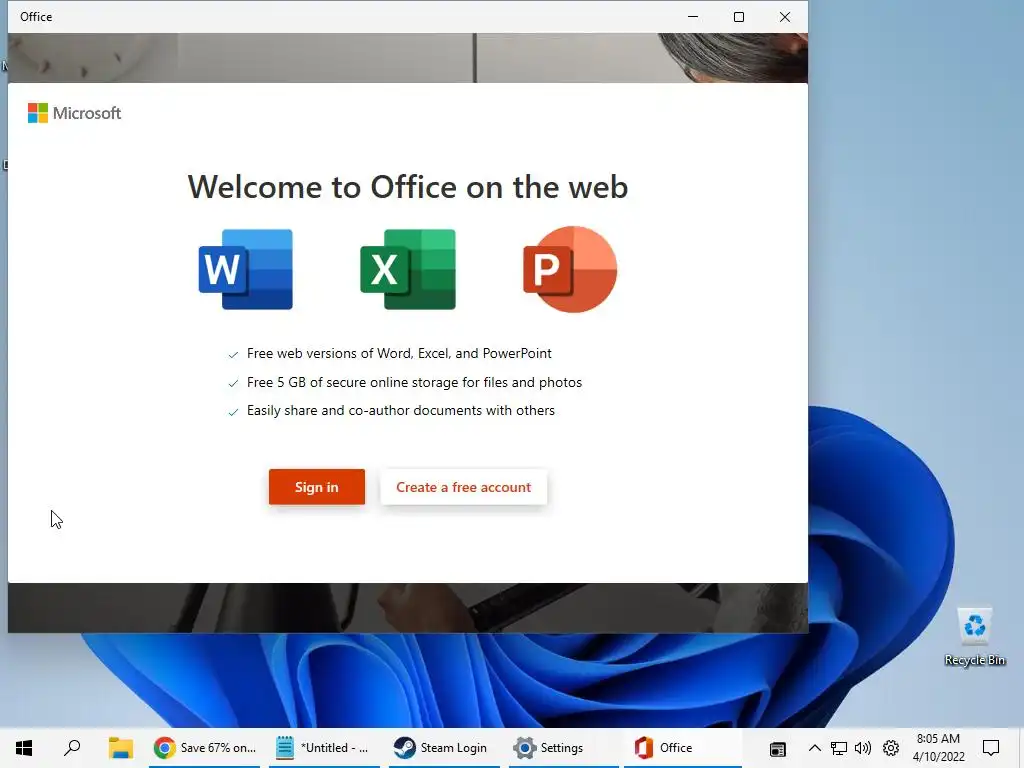Click Create a free account
This screenshot has height=768, width=1024.
464,487
